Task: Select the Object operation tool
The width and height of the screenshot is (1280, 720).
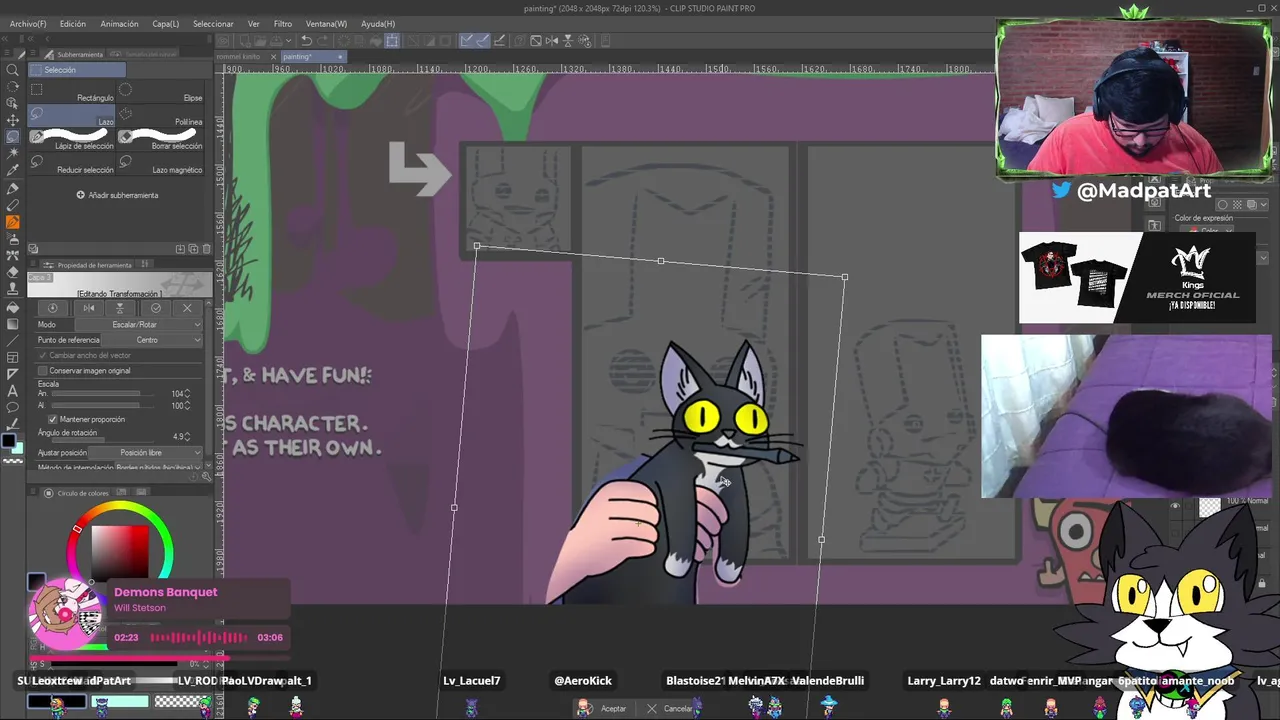Action: (12, 103)
